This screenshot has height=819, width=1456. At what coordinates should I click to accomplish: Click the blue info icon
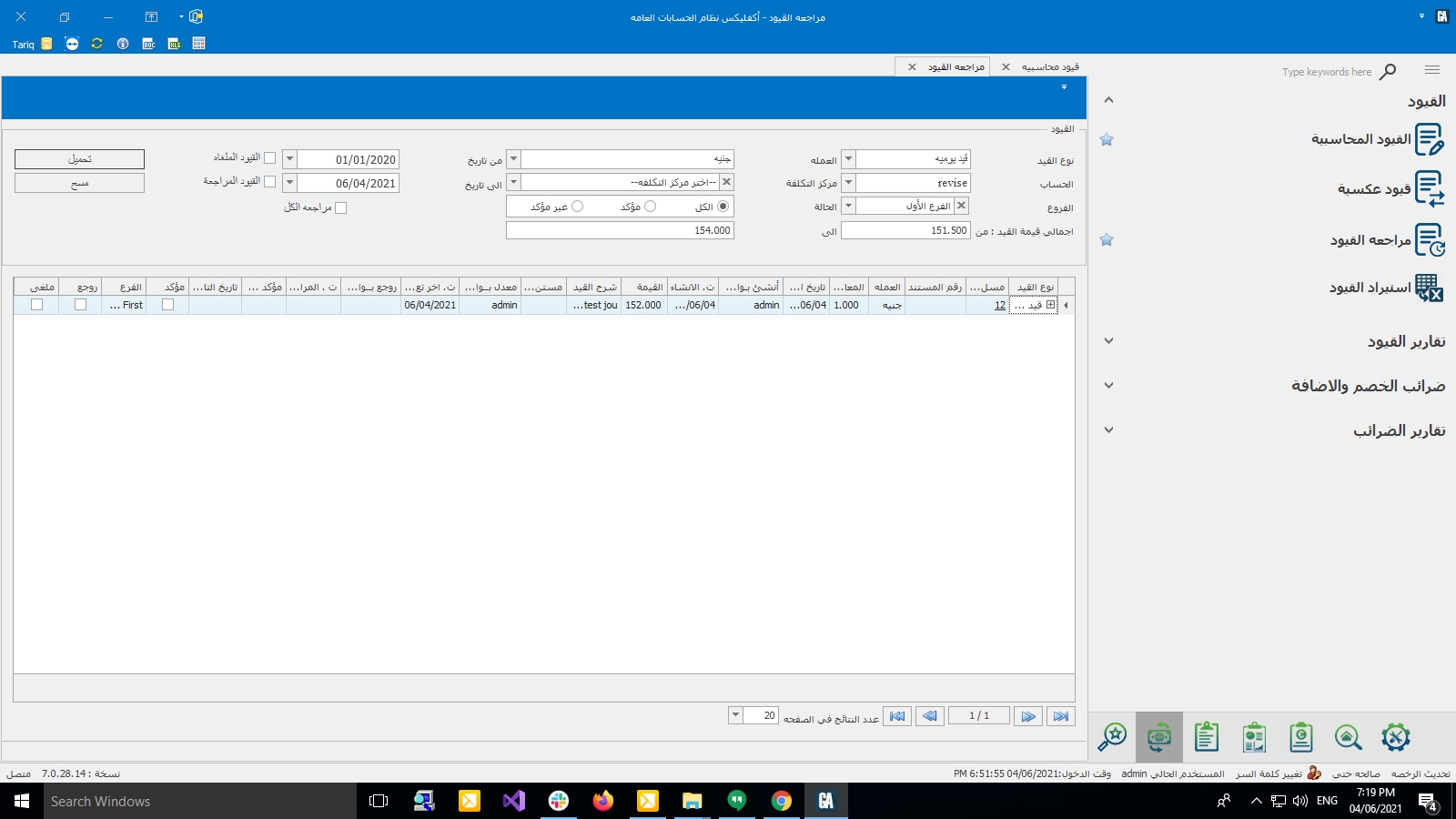[123, 44]
